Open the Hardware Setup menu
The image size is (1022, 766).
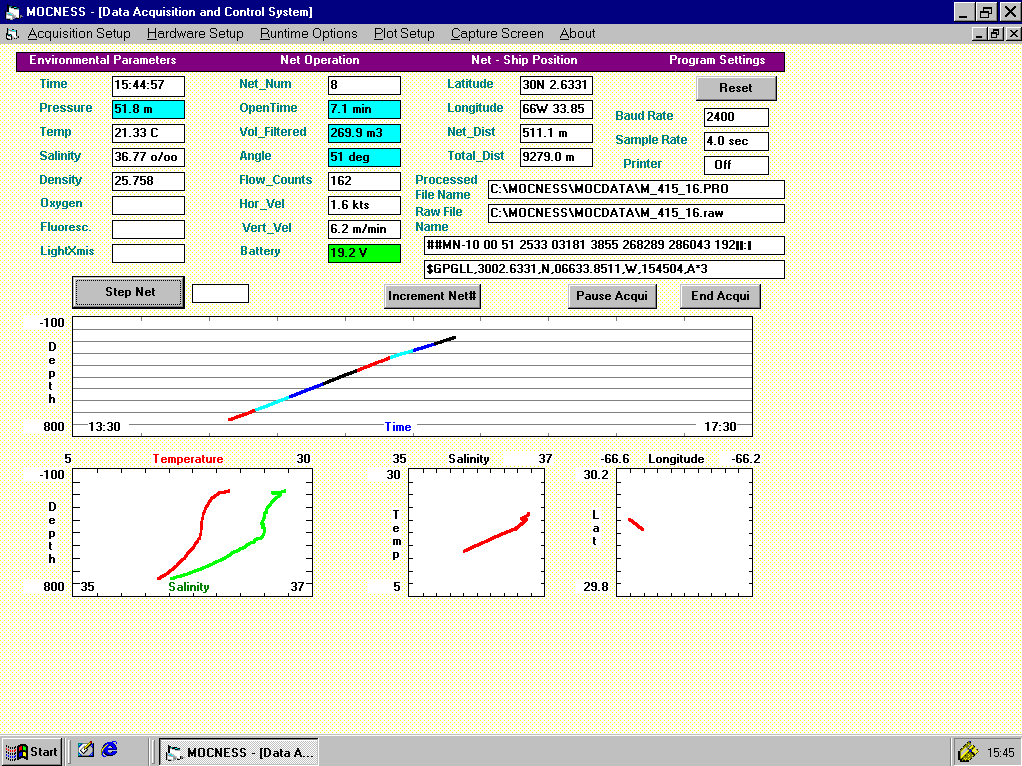(195, 34)
